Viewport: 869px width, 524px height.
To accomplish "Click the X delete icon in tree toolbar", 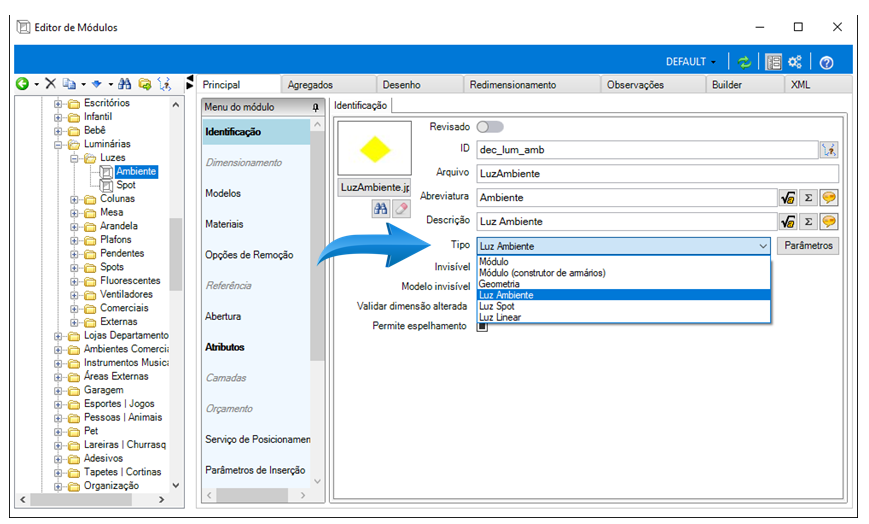I will (50, 84).
